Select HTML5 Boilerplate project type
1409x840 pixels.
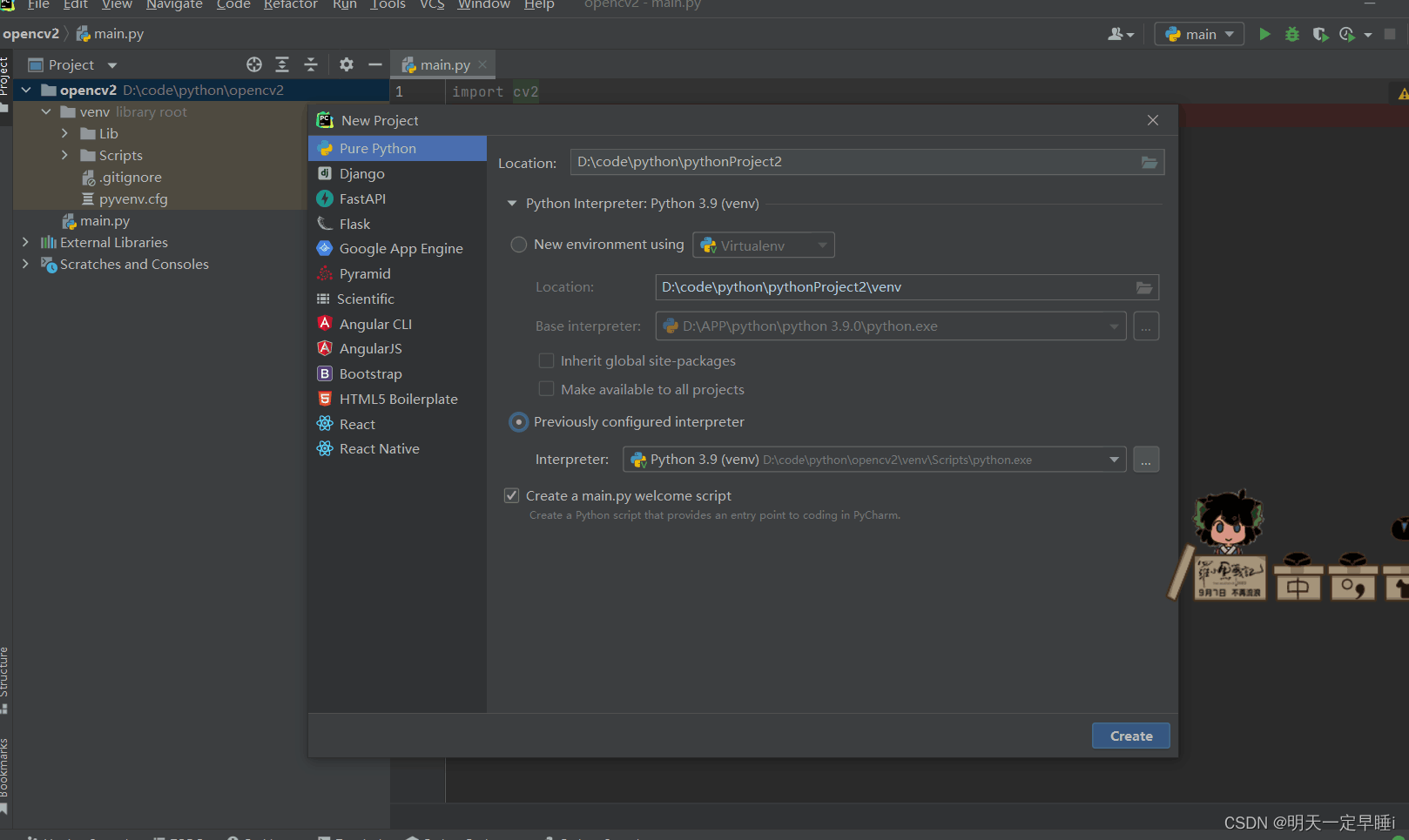tap(397, 400)
